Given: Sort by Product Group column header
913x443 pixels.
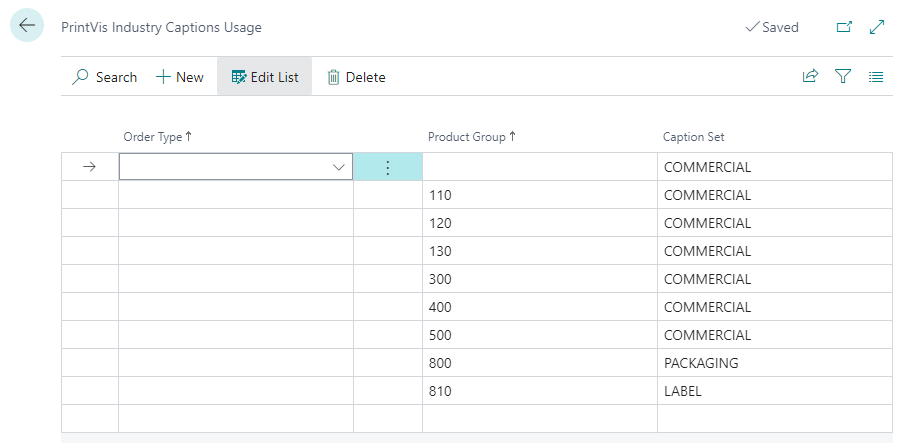Looking at the screenshot, I should (x=472, y=137).
